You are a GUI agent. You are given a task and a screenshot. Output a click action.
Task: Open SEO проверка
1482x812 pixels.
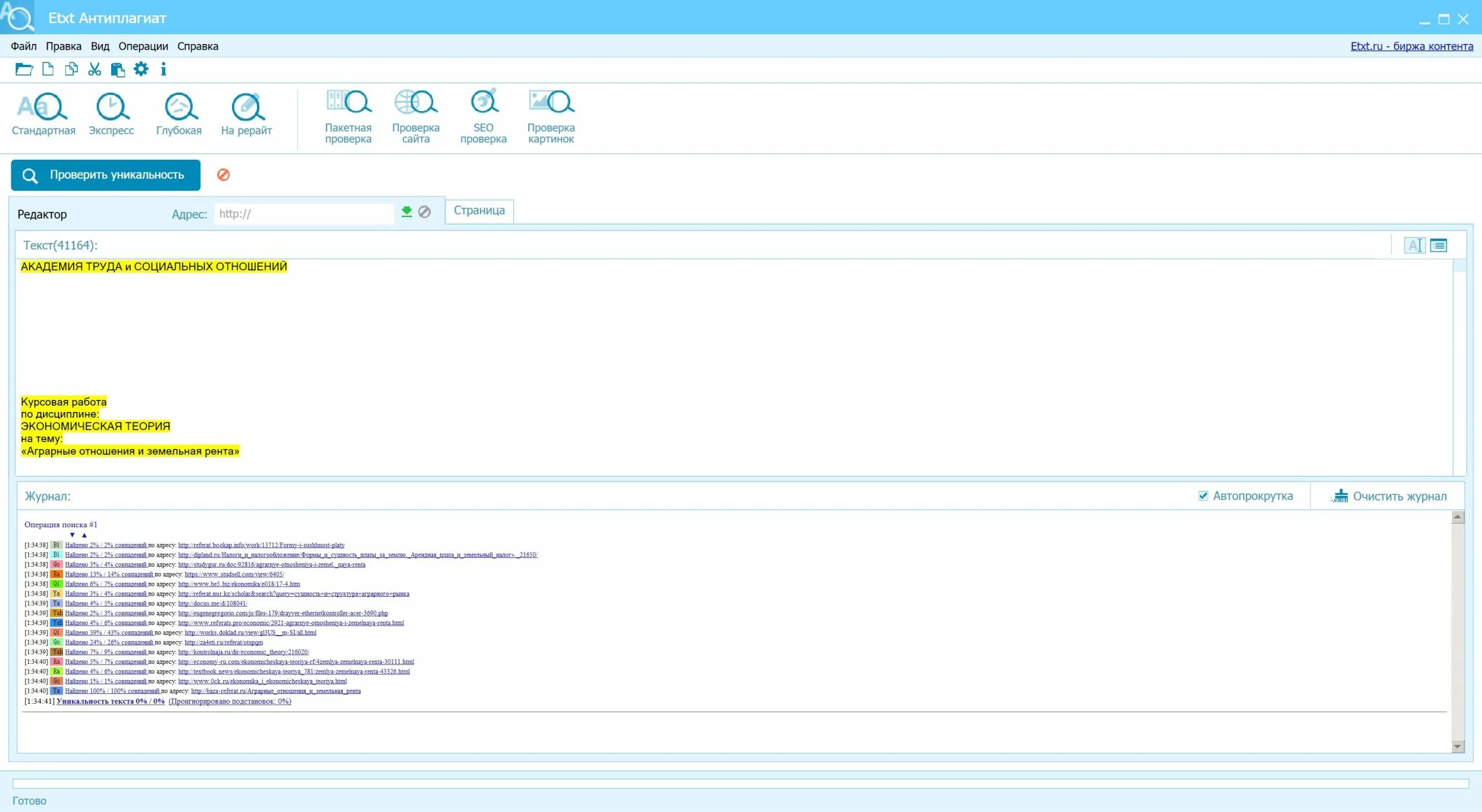[483, 116]
